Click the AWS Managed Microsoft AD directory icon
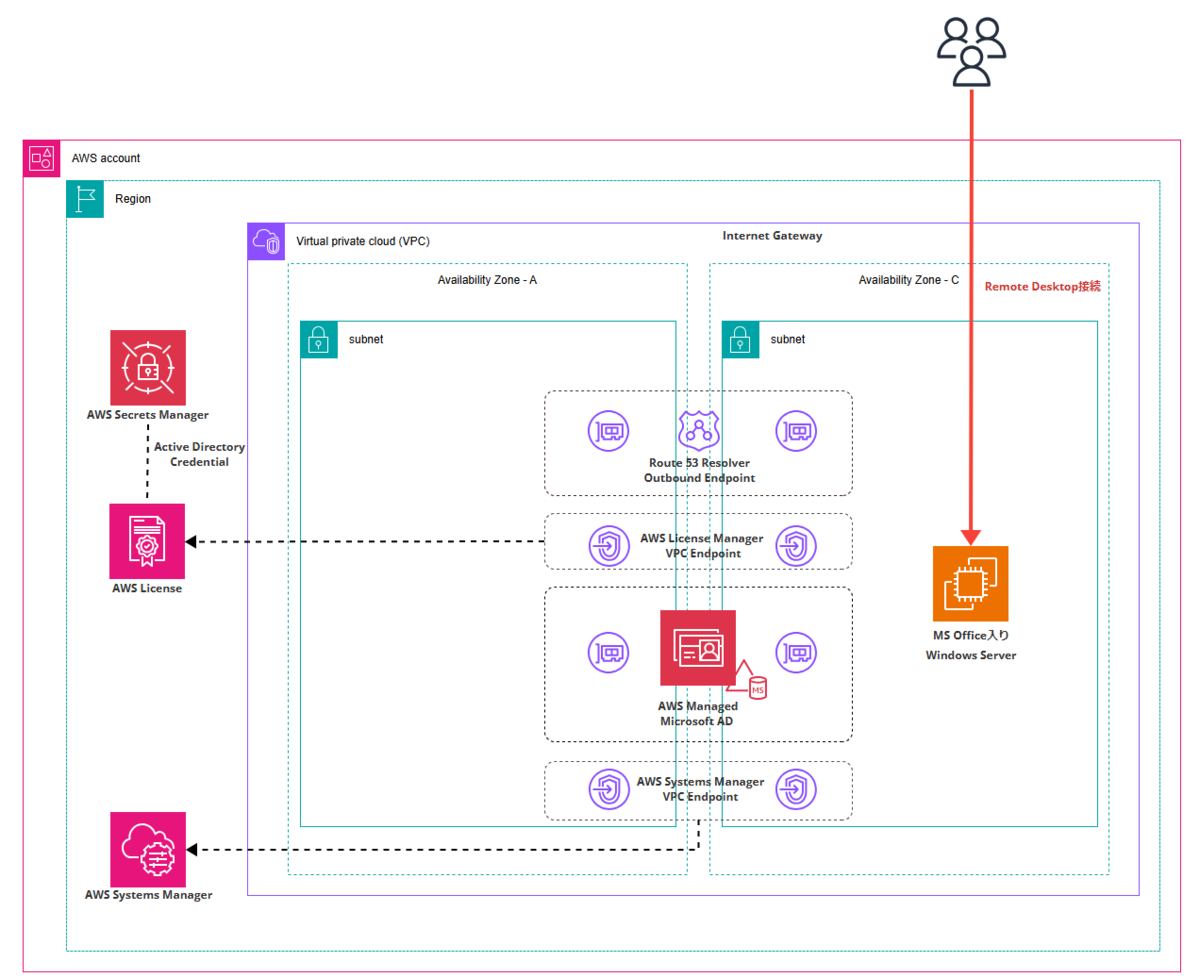This screenshot has height=978, width=1200. tap(698, 648)
